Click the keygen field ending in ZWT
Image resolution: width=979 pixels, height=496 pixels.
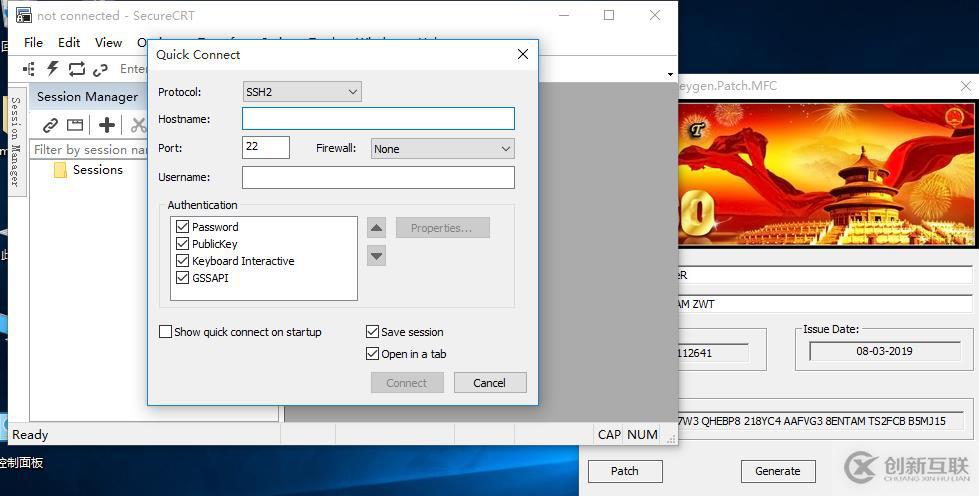tap(825, 304)
